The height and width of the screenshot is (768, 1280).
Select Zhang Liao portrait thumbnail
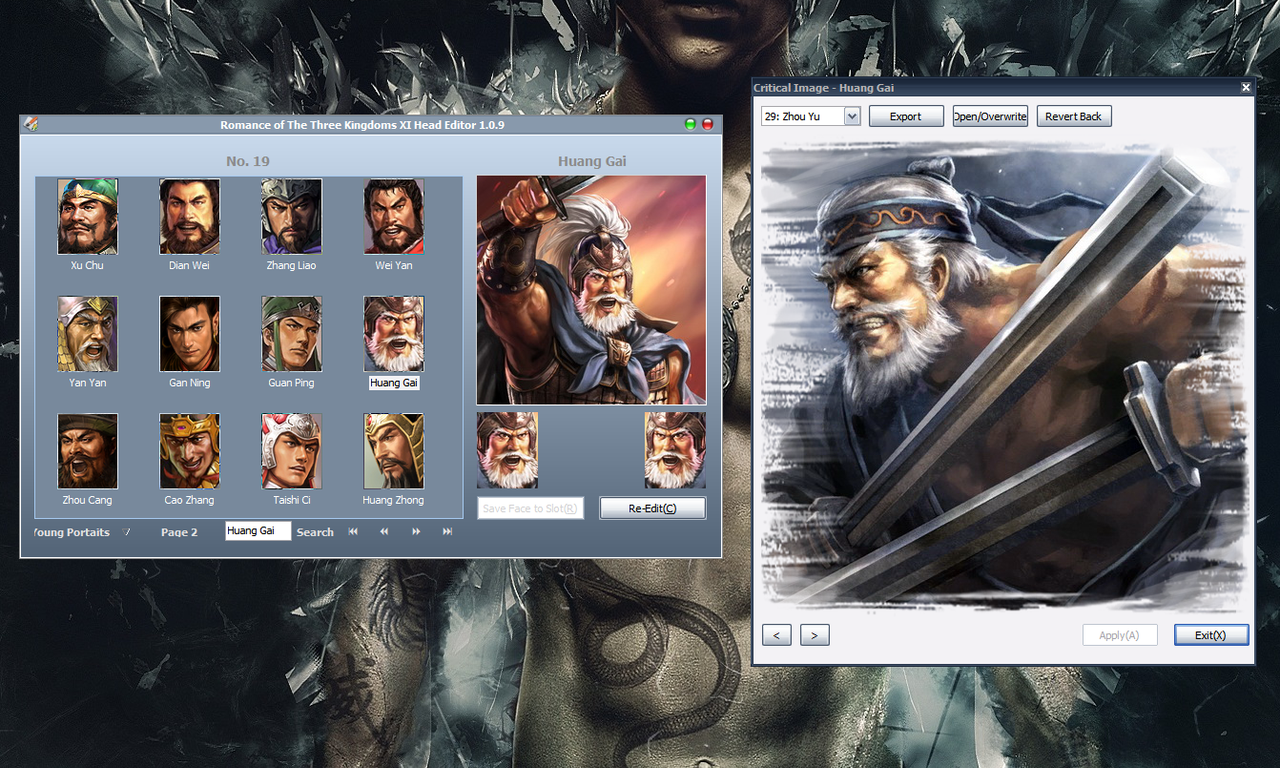pos(291,216)
